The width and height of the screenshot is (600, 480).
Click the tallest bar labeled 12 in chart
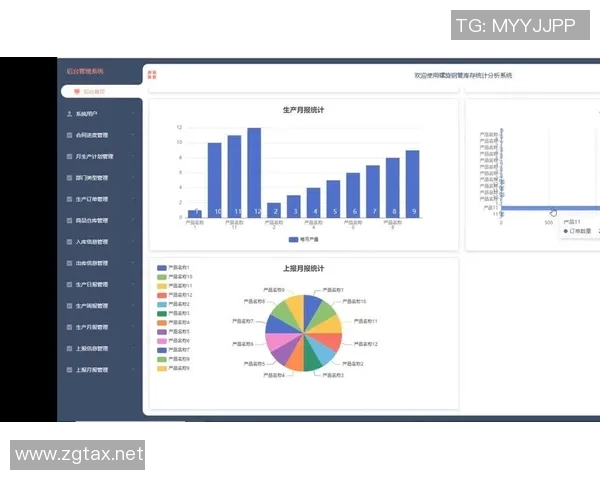(254, 170)
